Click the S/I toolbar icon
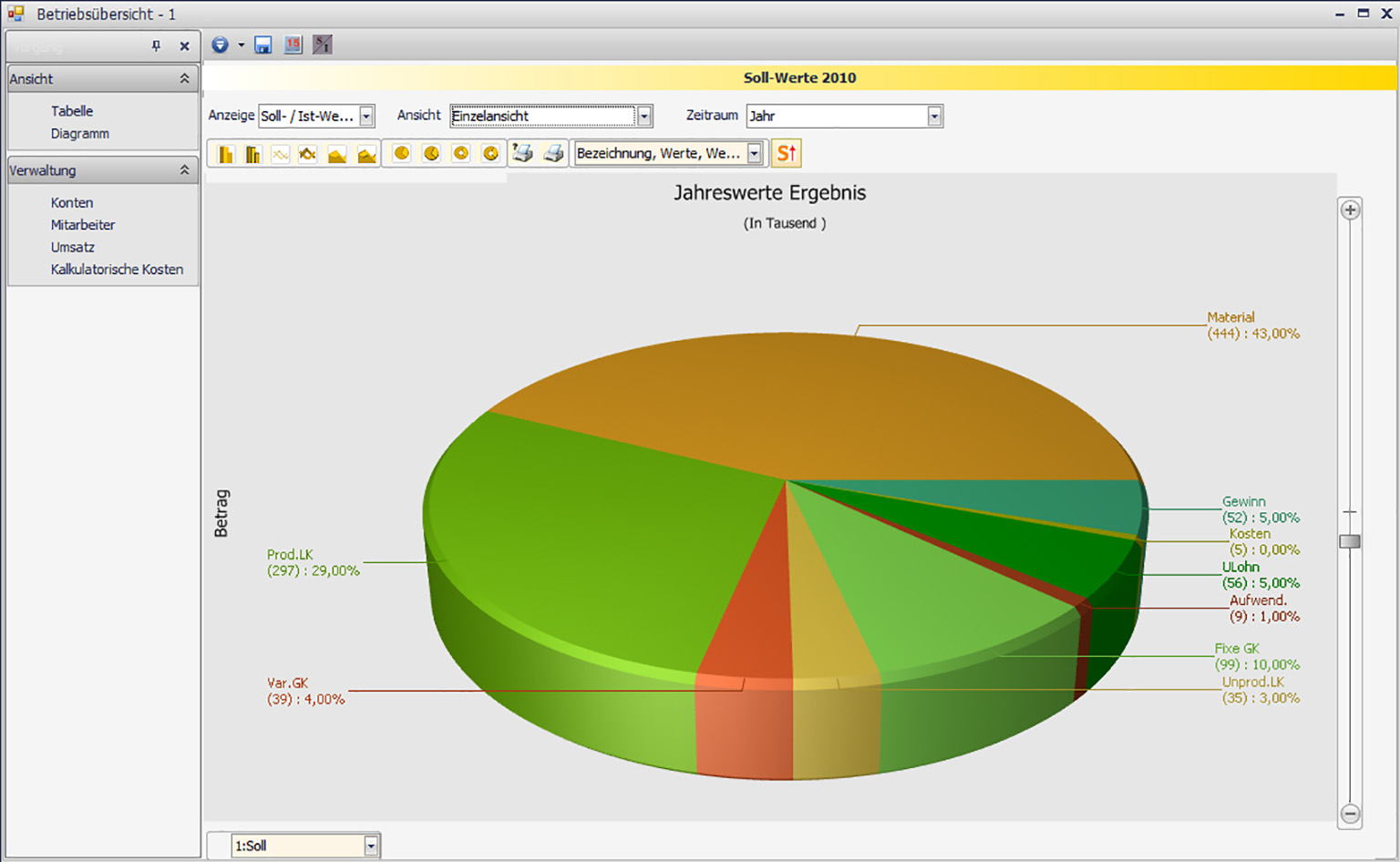Viewport: 1400px width, 862px height. click(322, 45)
